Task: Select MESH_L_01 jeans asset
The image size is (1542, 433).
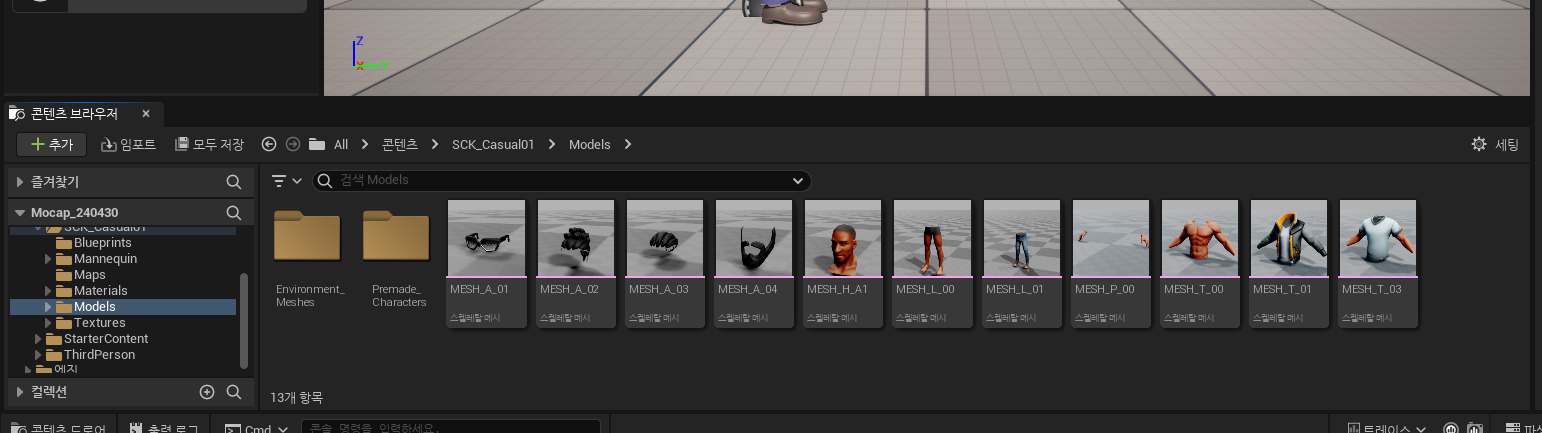Action: [x=1022, y=262]
